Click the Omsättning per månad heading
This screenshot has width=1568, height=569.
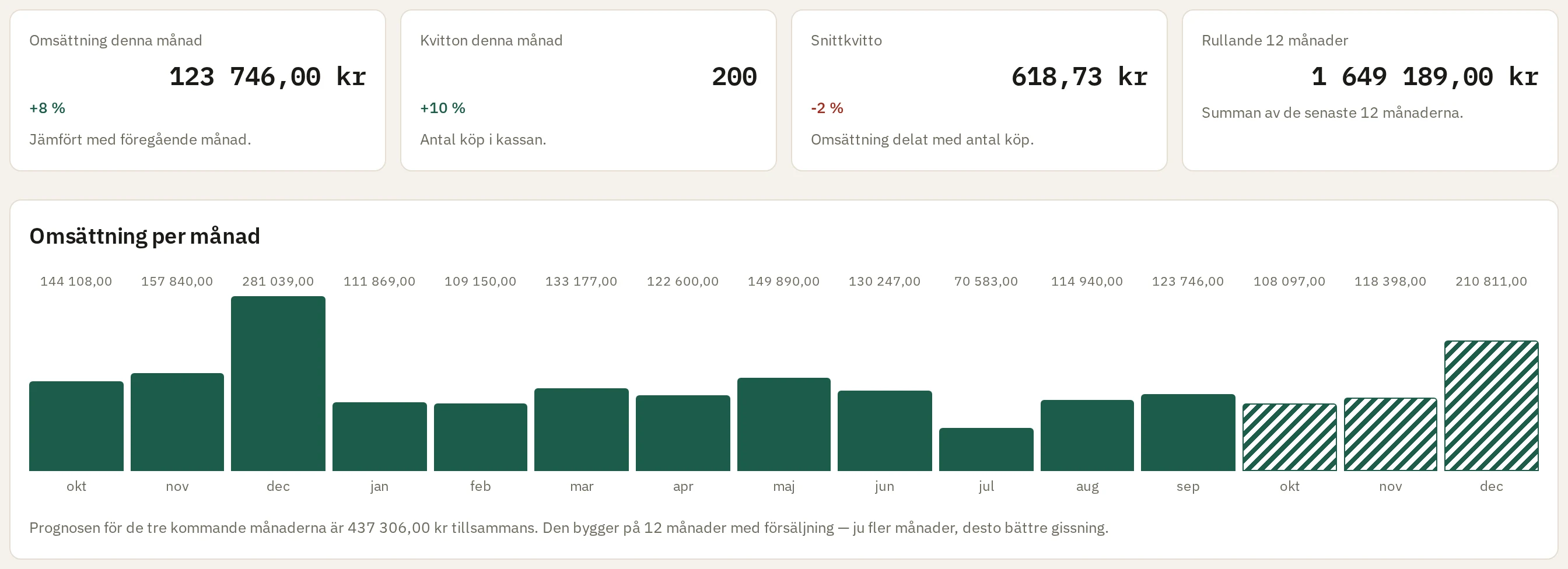click(x=145, y=236)
